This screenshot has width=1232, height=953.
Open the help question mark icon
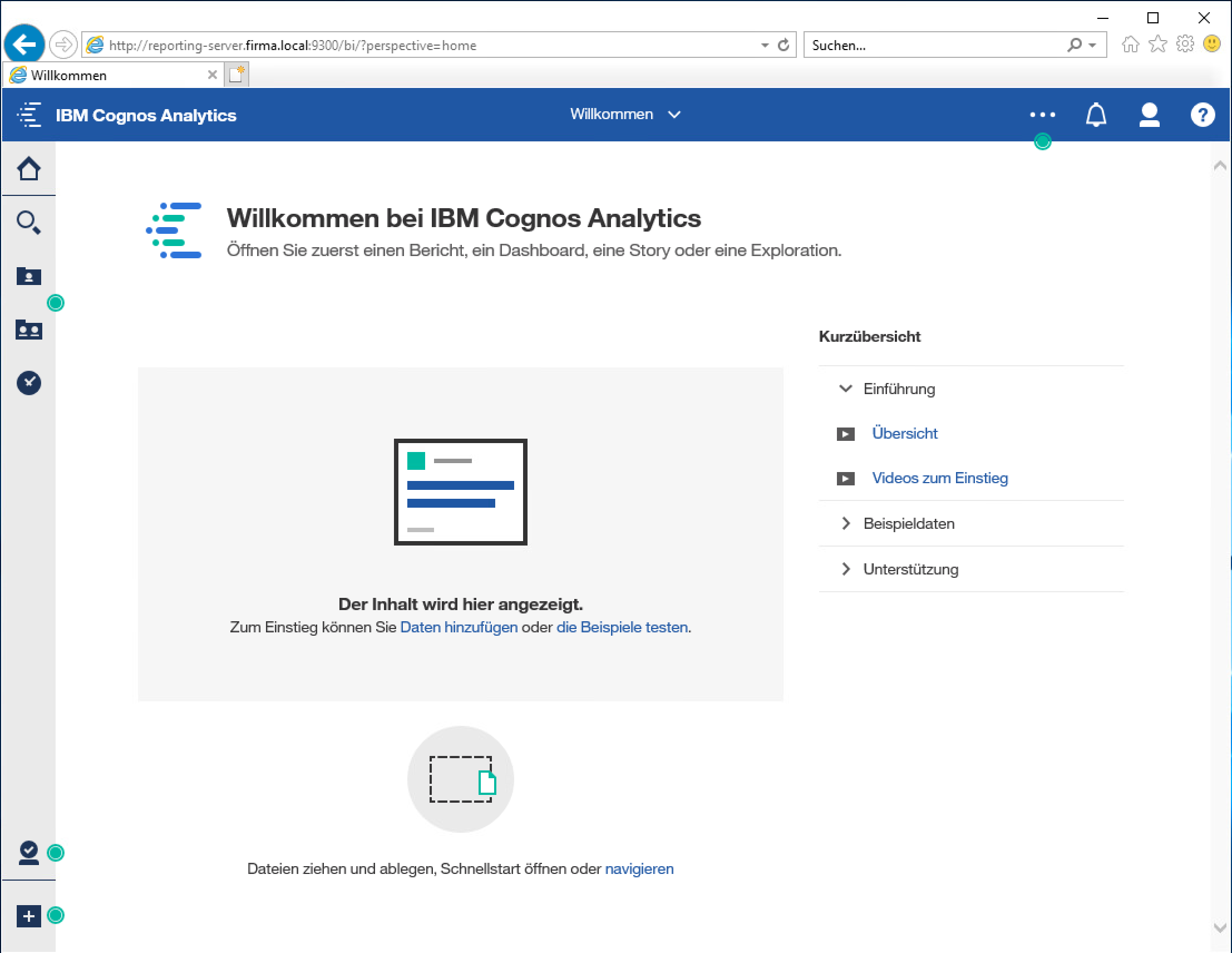tap(1202, 115)
